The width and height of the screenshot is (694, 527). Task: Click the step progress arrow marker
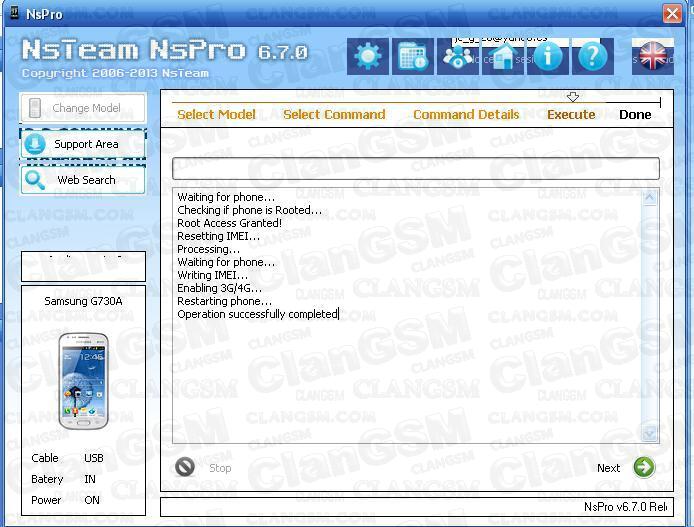click(573, 97)
